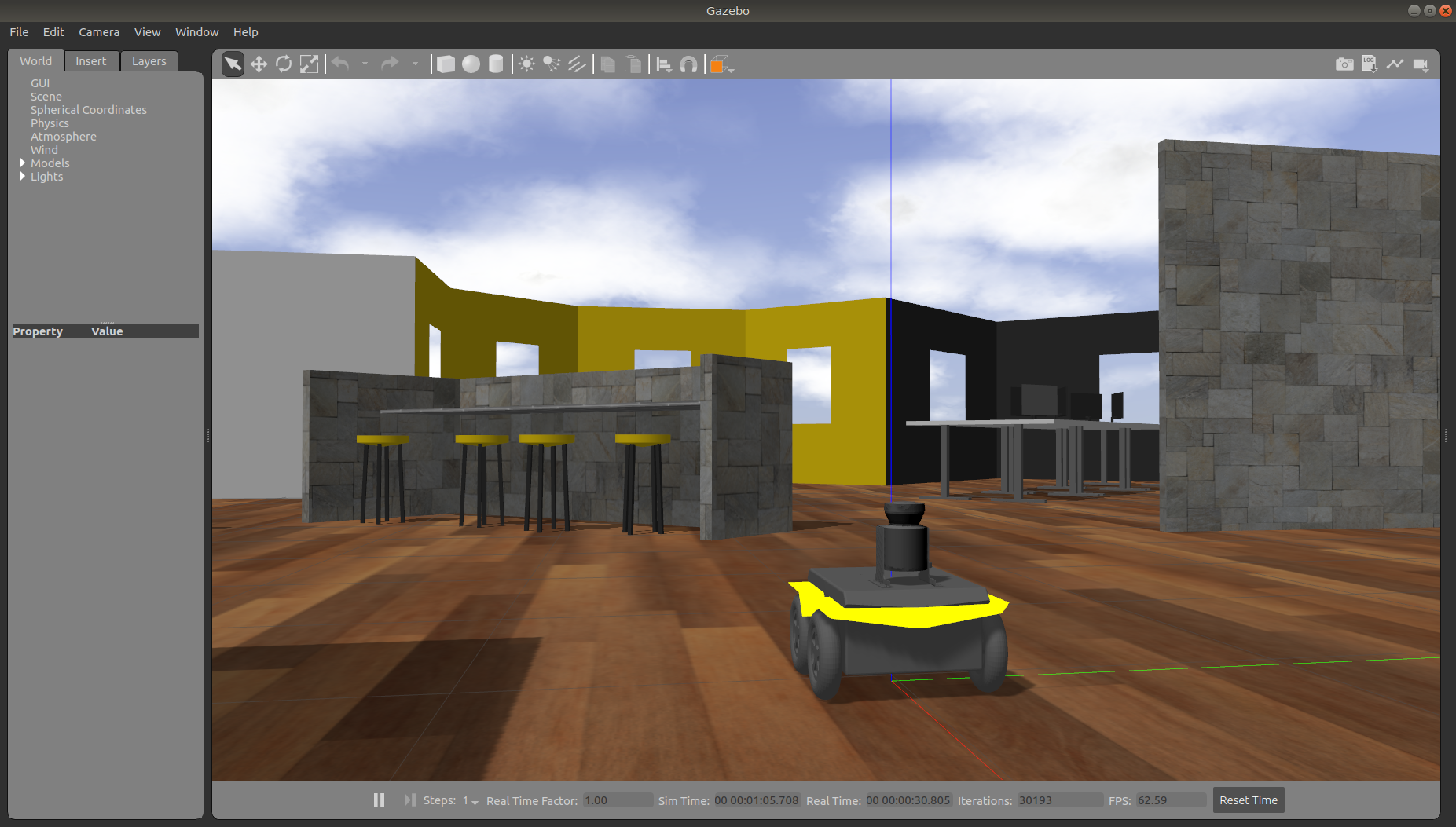Insert a cylinder shape

coord(496,64)
